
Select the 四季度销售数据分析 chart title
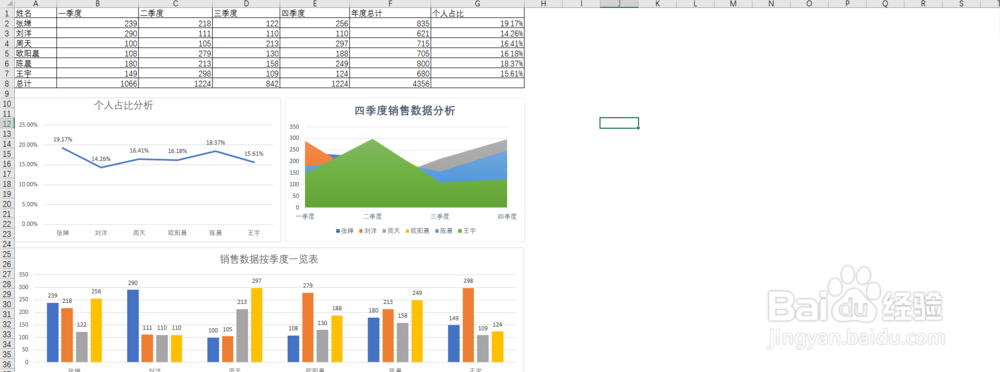click(404, 110)
